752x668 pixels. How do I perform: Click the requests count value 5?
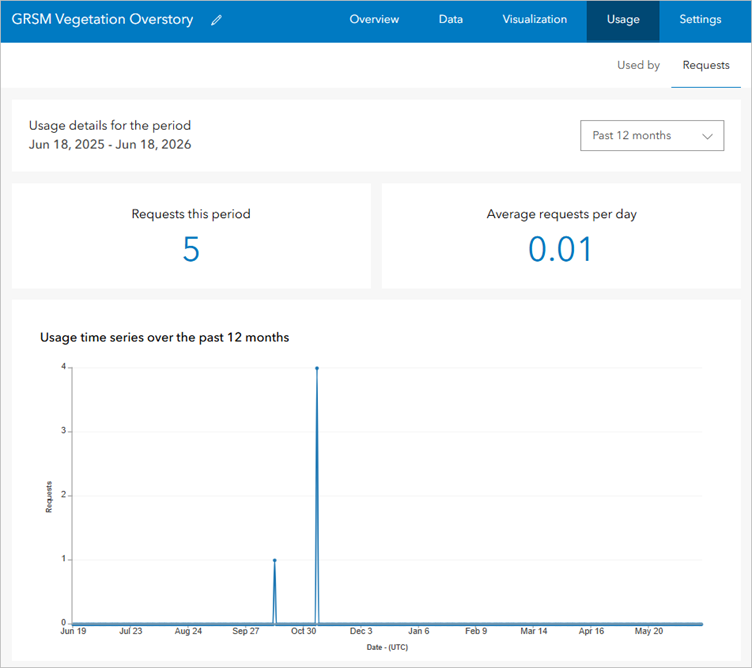191,249
